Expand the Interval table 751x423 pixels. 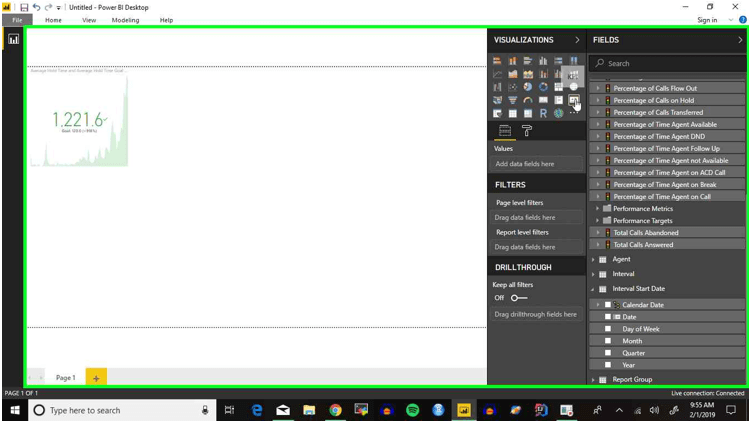click(593, 274)
